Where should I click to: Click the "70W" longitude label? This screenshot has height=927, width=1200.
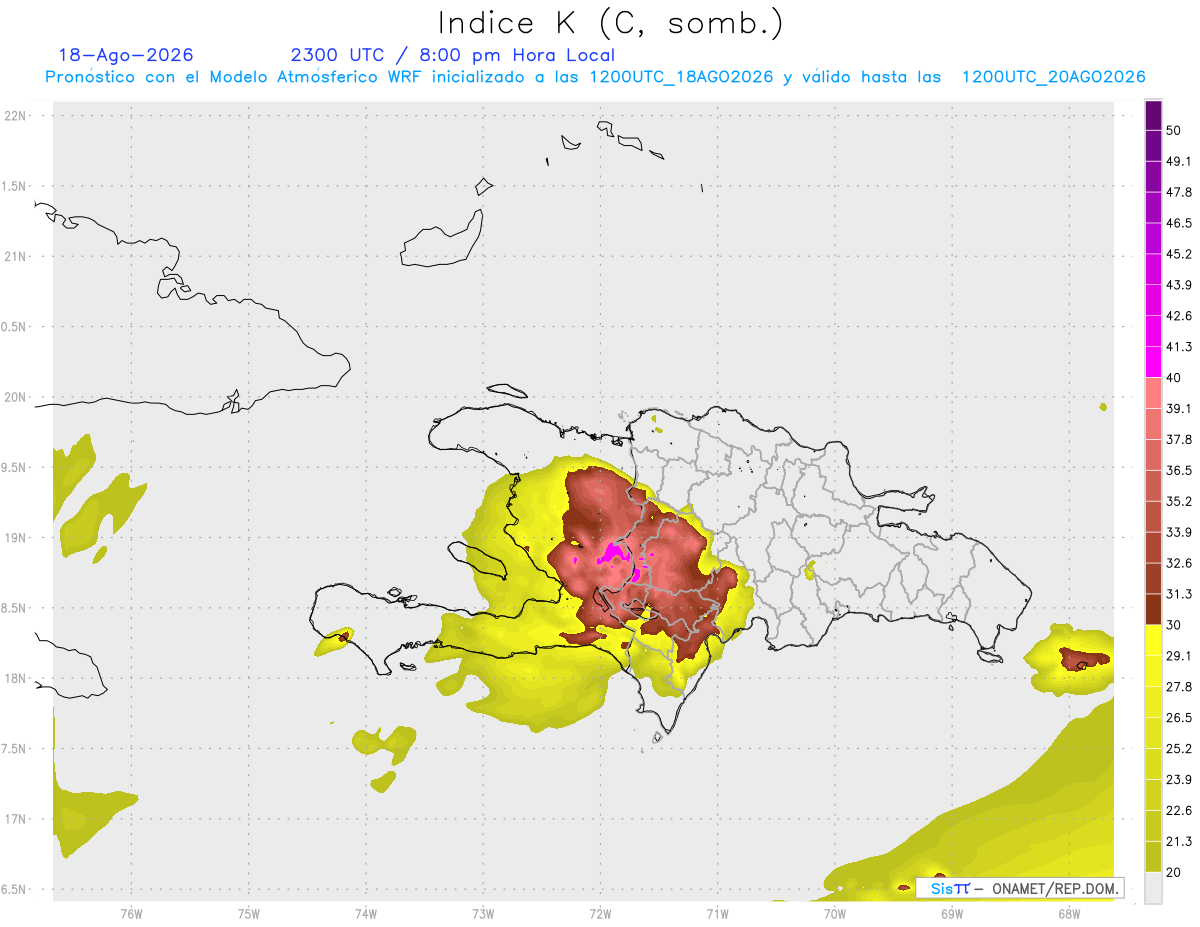pos(834,914)
